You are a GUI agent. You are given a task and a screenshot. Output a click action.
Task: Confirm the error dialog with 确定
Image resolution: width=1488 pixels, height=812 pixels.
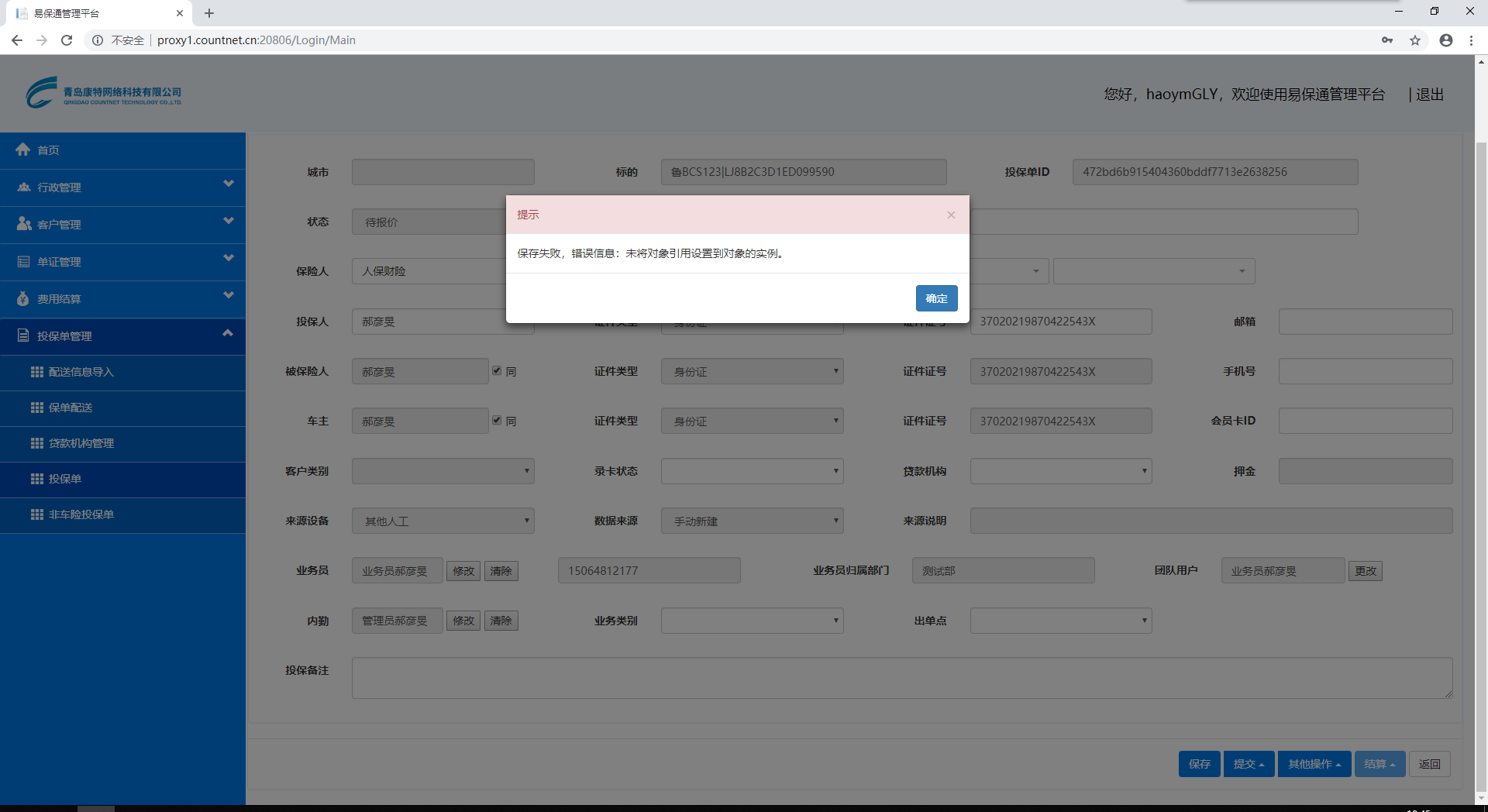pos(936,298)
